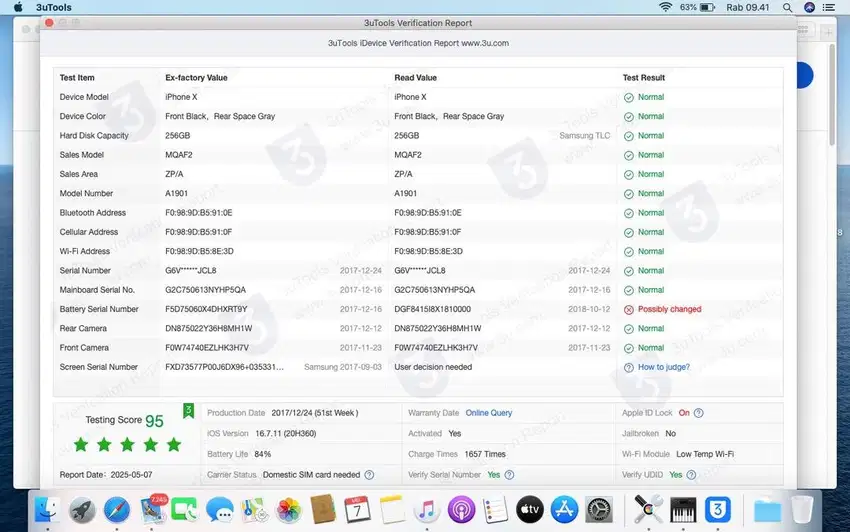Image resolution: width=850 pixels, height=532 pixels.
Task: Click User decision needed text
Action: coord(433,367)
